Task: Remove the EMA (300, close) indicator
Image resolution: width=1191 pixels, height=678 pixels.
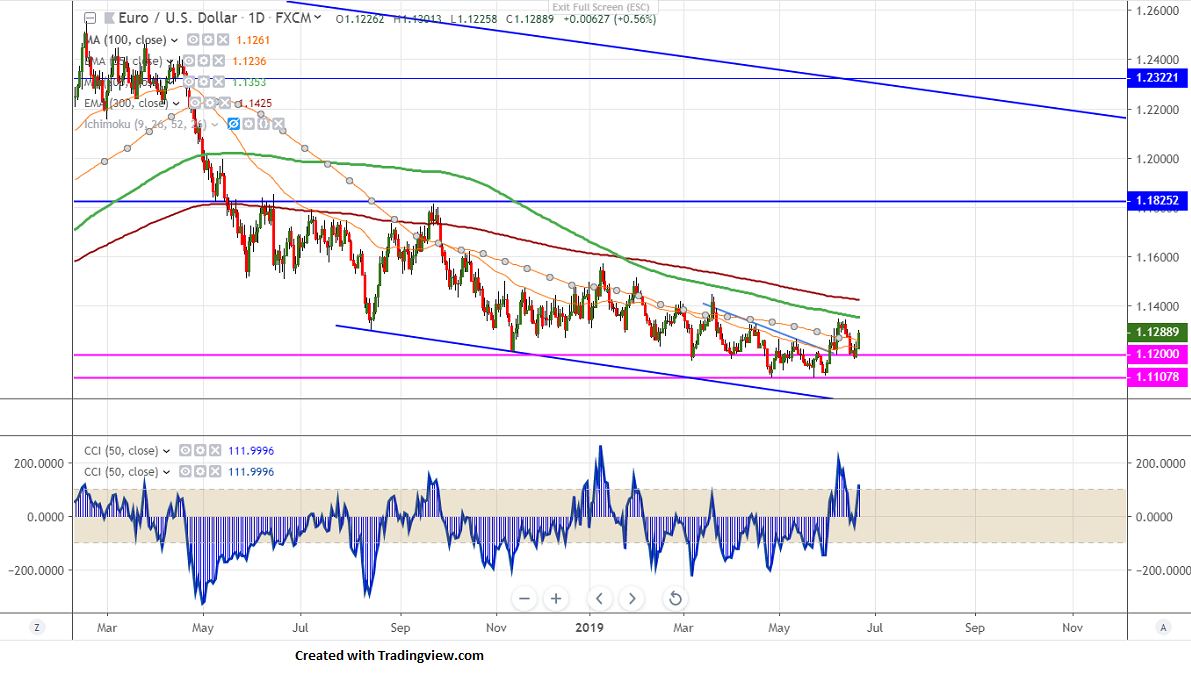Action: click(x=224, y=103)
